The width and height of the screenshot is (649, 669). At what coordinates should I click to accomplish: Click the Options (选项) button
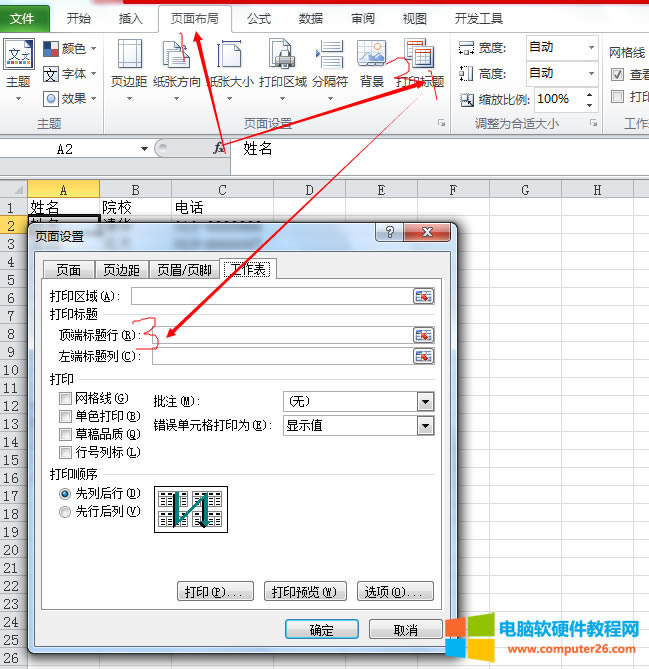coord(395,591)
